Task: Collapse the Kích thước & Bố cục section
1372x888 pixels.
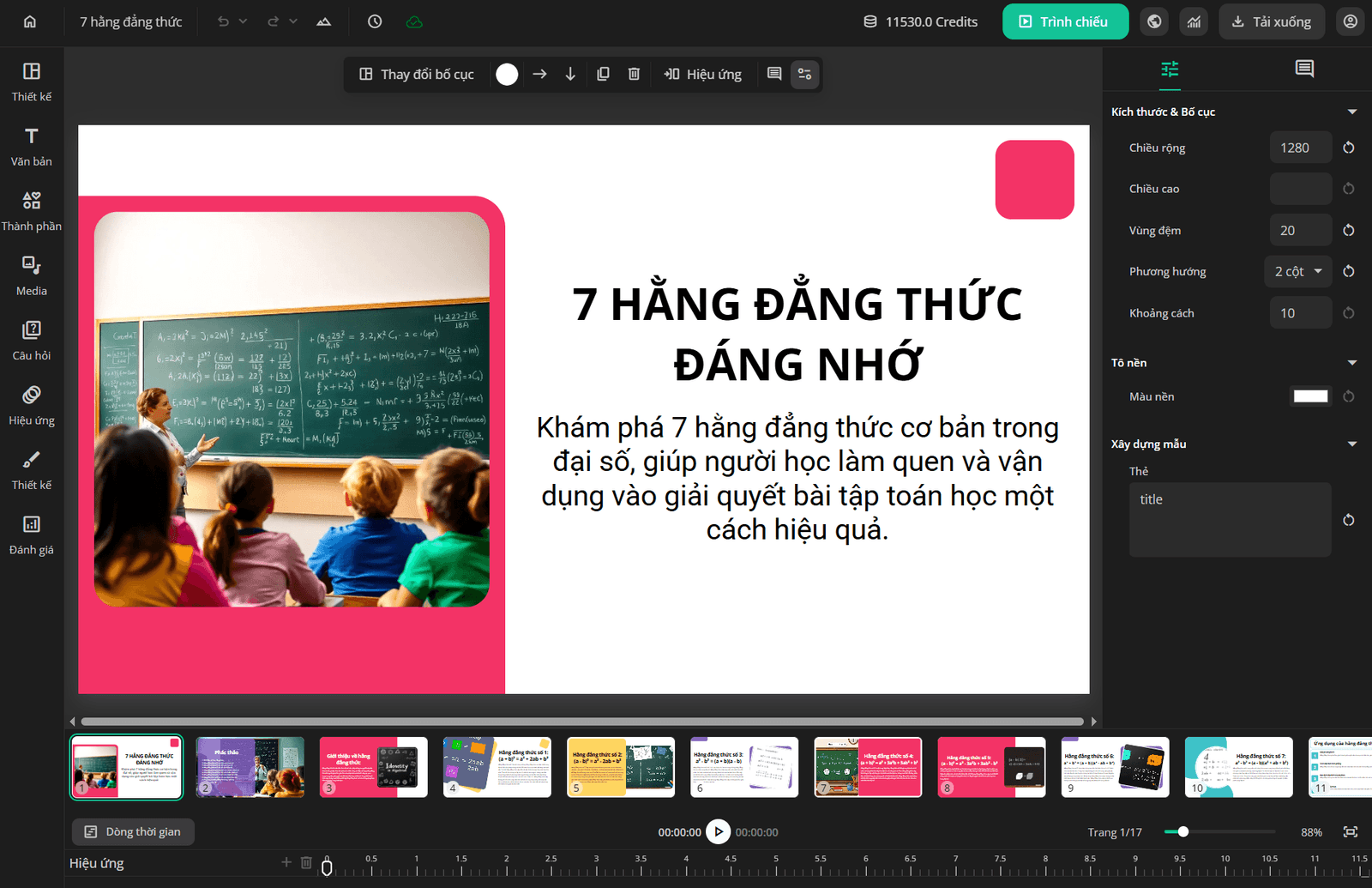Action: click(1352, 112)
